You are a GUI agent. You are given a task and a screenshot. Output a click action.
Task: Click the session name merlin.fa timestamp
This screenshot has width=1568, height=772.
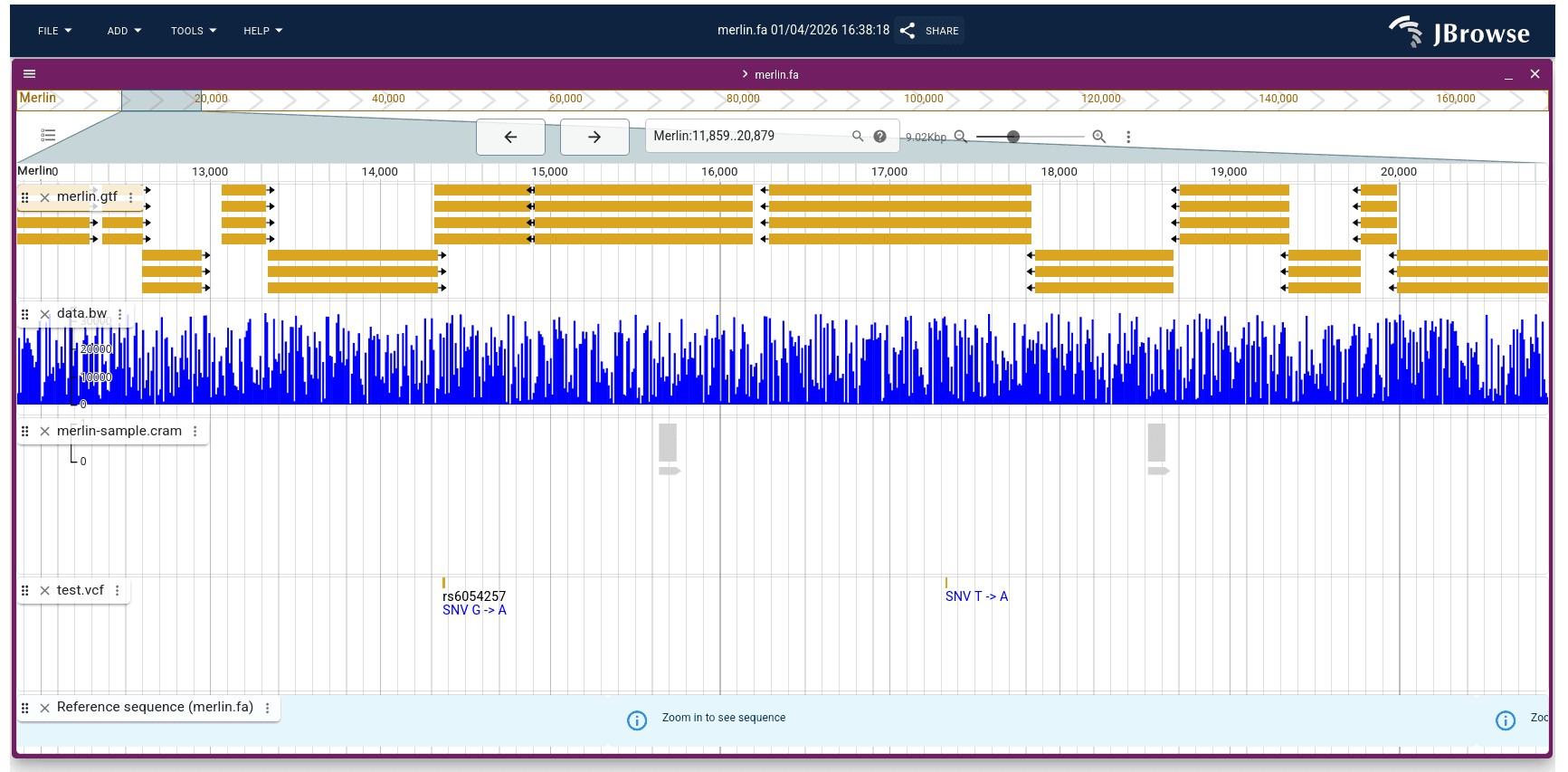(803, 30)
